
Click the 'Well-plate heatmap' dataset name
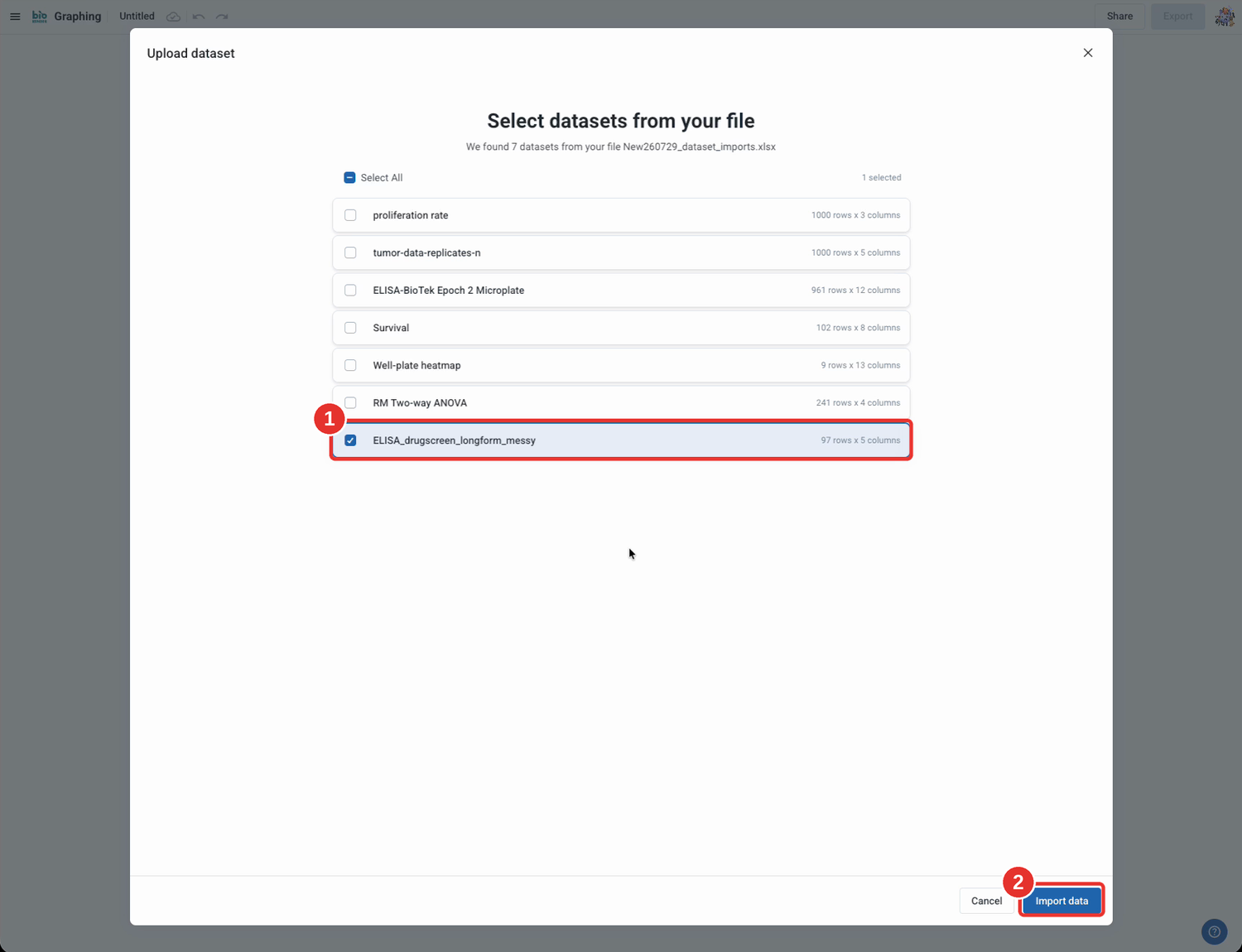tap(416, 365)
